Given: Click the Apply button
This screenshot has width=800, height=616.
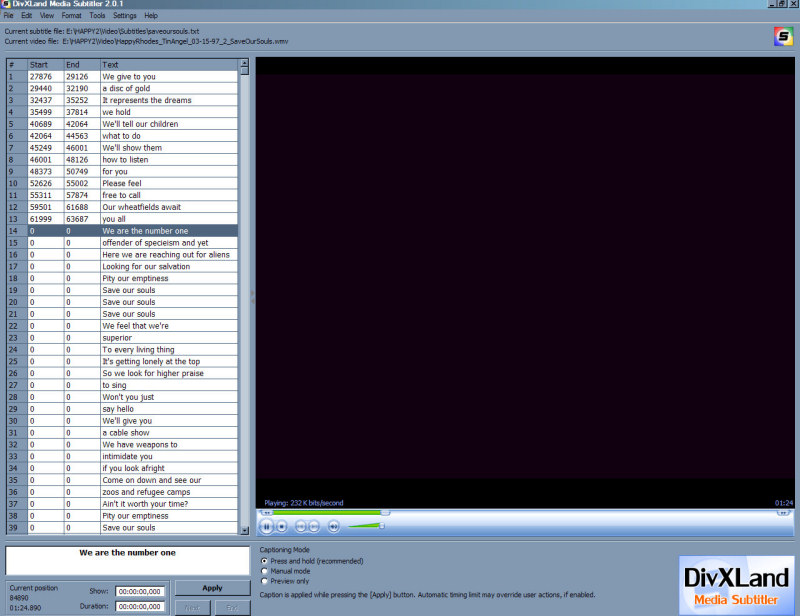Looking at the screenshot, I should [x=212, y=588].
